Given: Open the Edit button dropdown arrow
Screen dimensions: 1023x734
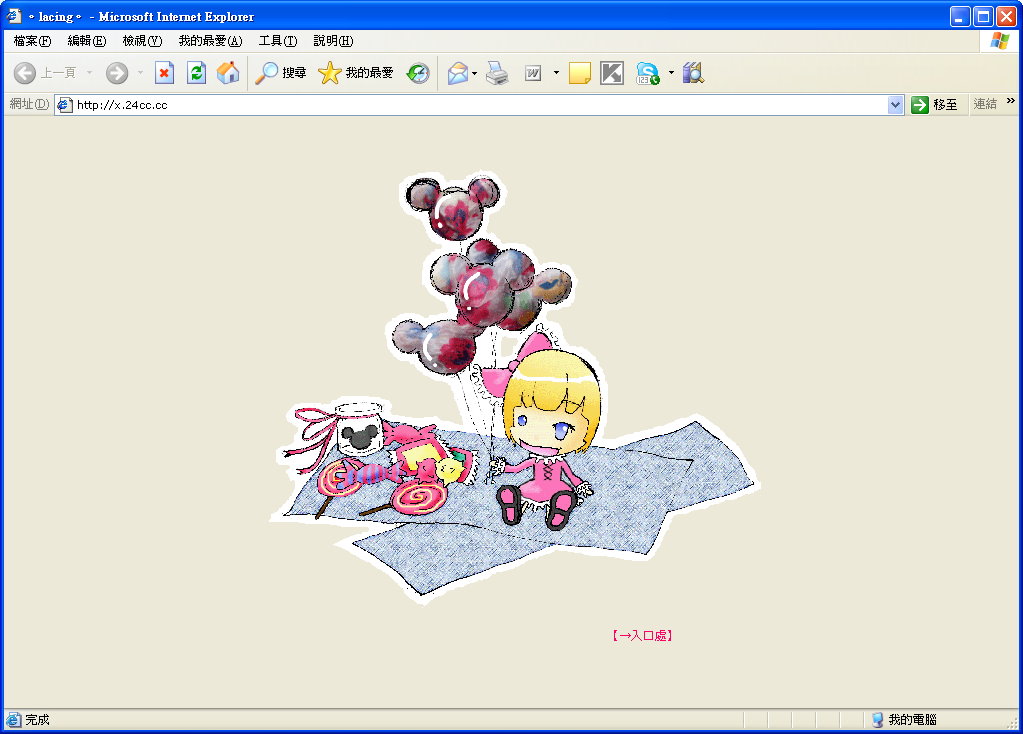Looking at the screenshot, I should pos(556,73).
